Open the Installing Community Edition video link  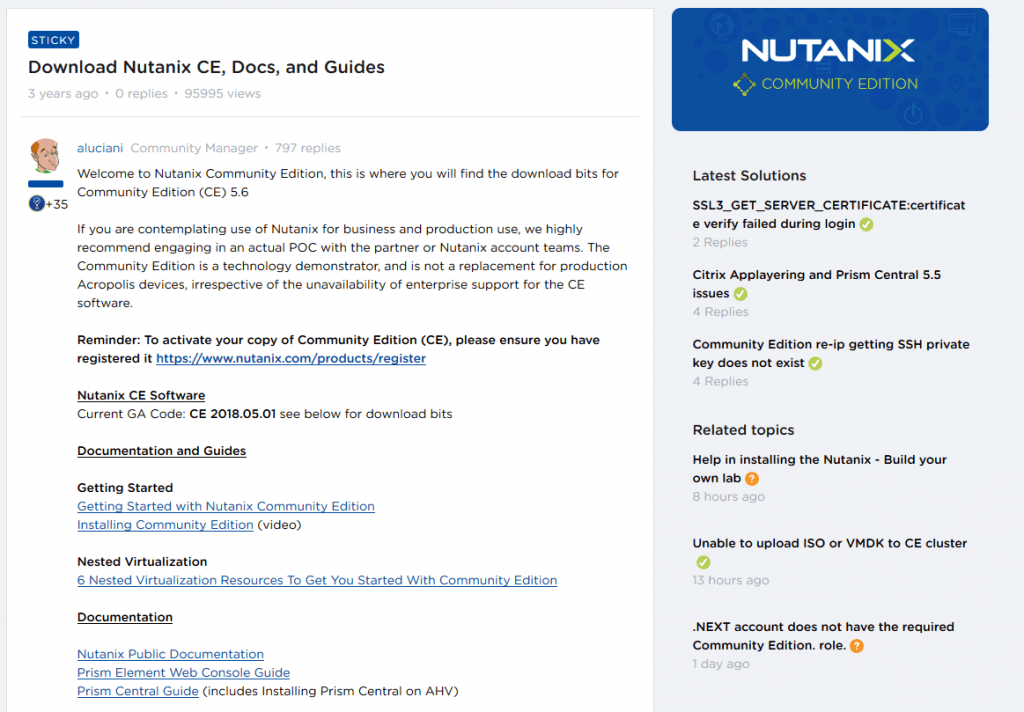point(165,525)
